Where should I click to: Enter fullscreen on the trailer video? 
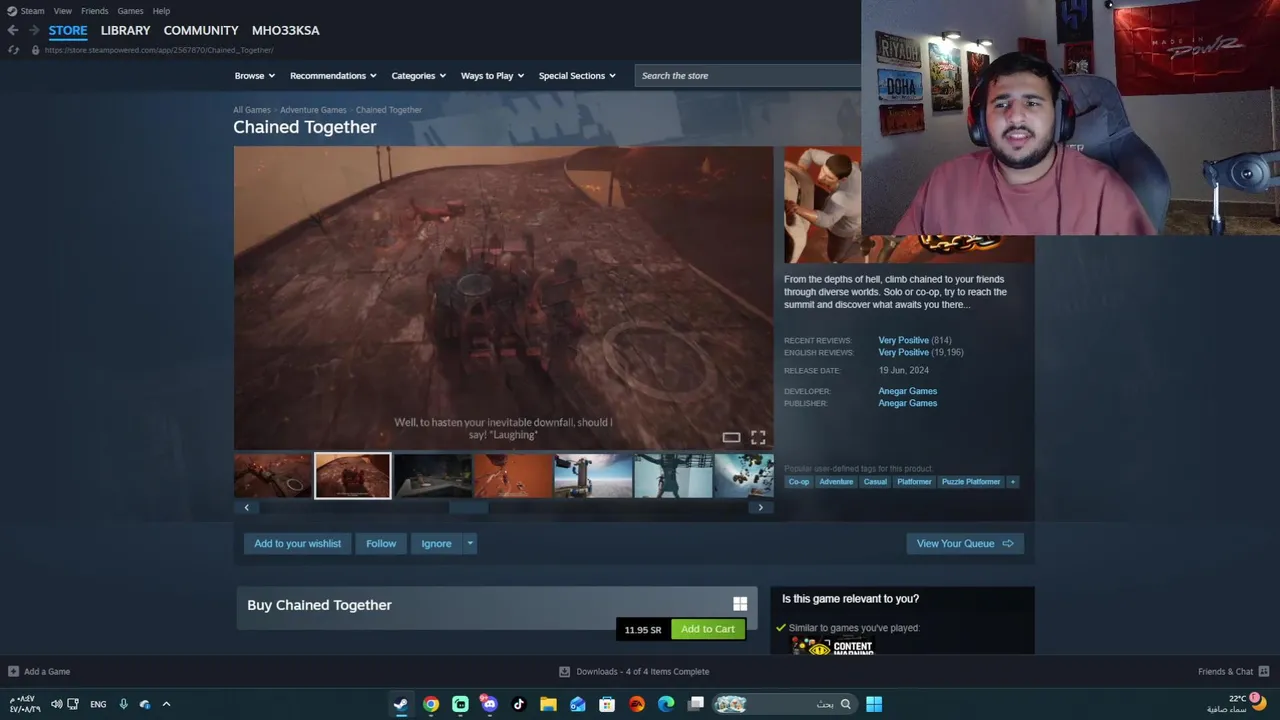click(758, 437)
